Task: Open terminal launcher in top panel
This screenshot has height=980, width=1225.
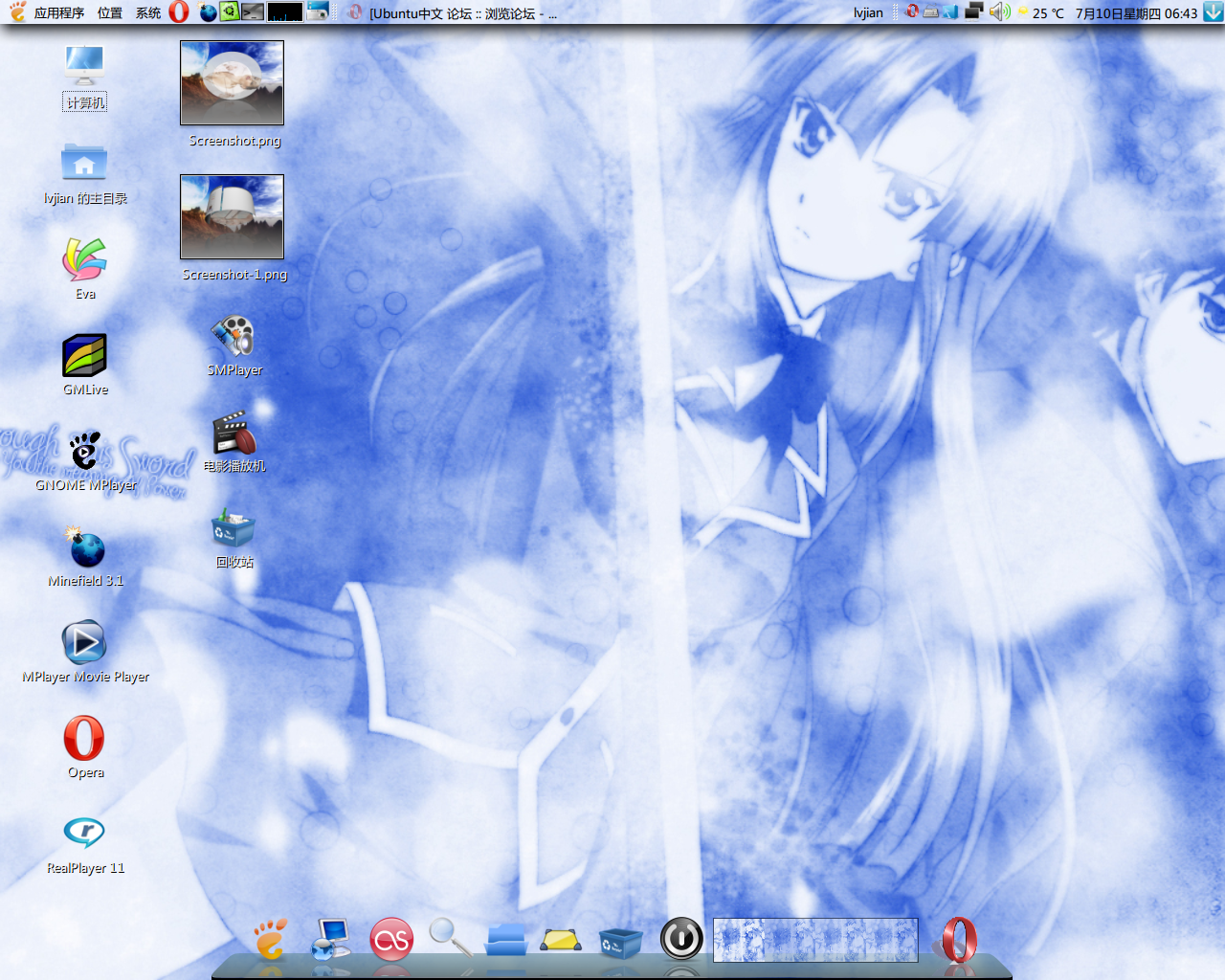Action: [253, 12]
